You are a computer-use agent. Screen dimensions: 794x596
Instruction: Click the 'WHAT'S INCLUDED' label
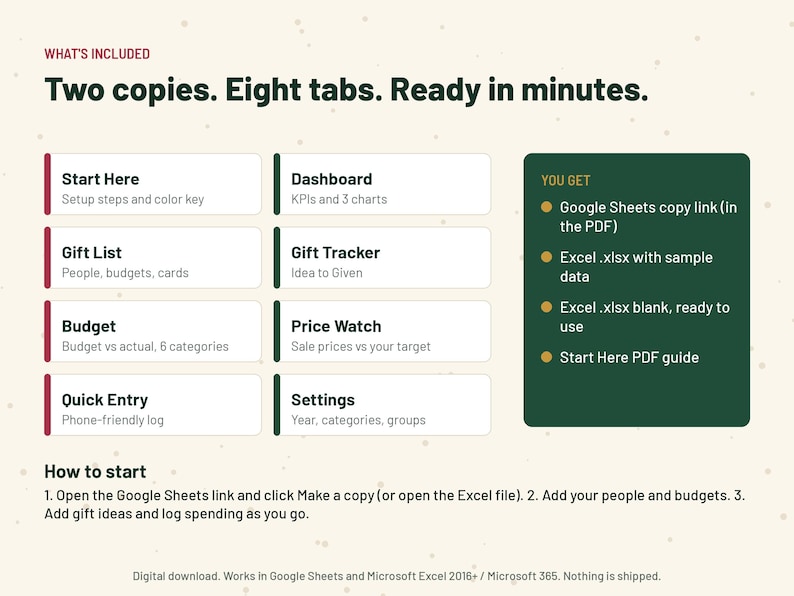click(x=97, y=54)
